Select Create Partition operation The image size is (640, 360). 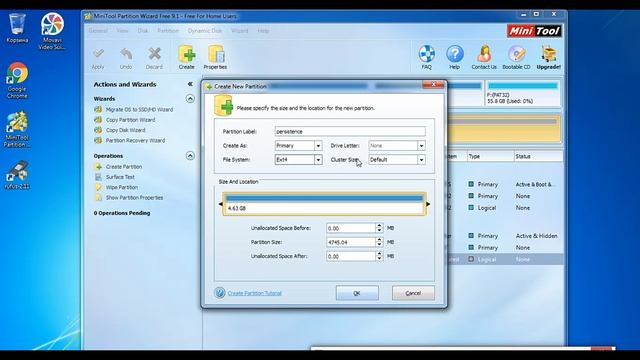(124, 167)
